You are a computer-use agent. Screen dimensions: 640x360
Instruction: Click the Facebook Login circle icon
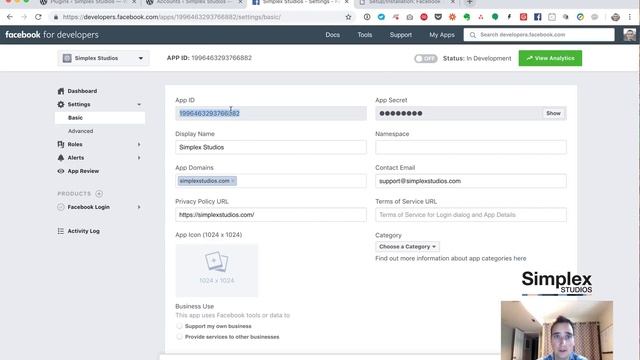[x=61, y=207]
